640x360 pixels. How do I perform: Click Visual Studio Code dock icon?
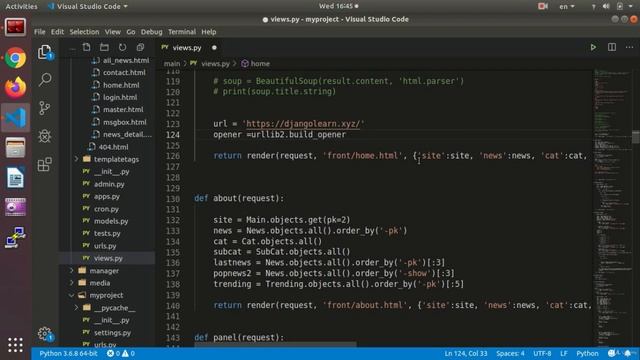tap(16, 118)
